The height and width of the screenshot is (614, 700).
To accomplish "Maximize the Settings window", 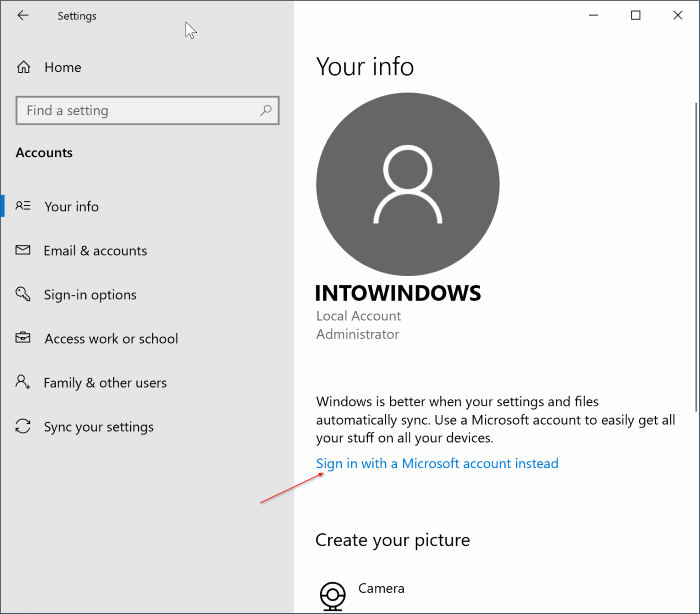I will pyautogui.click(x=635, y=15).
